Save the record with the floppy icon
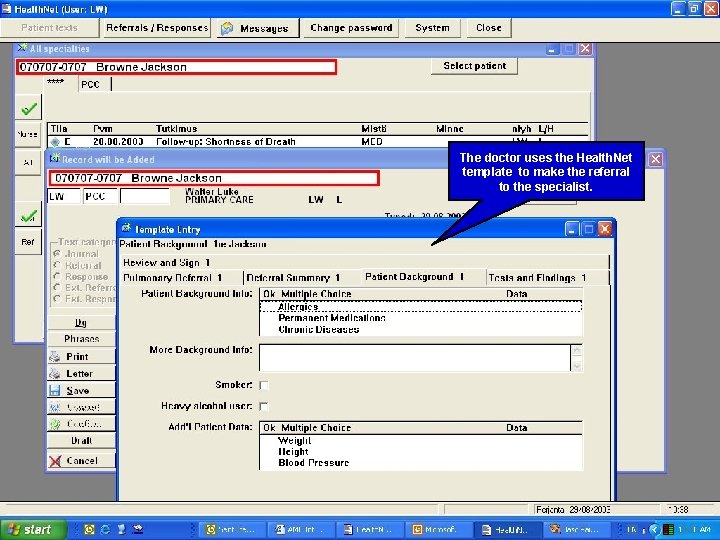 81,390
